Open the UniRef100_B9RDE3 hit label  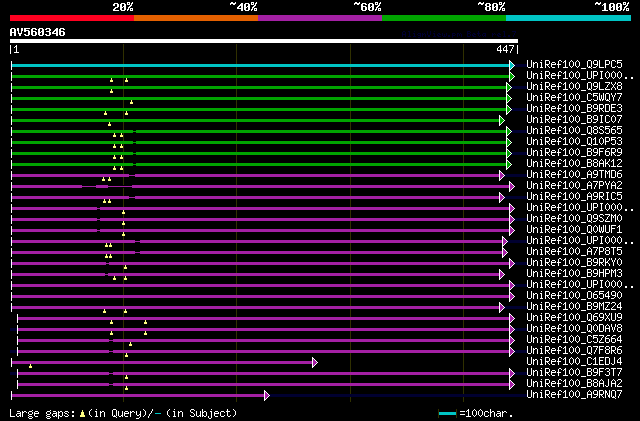click(574, 109)
